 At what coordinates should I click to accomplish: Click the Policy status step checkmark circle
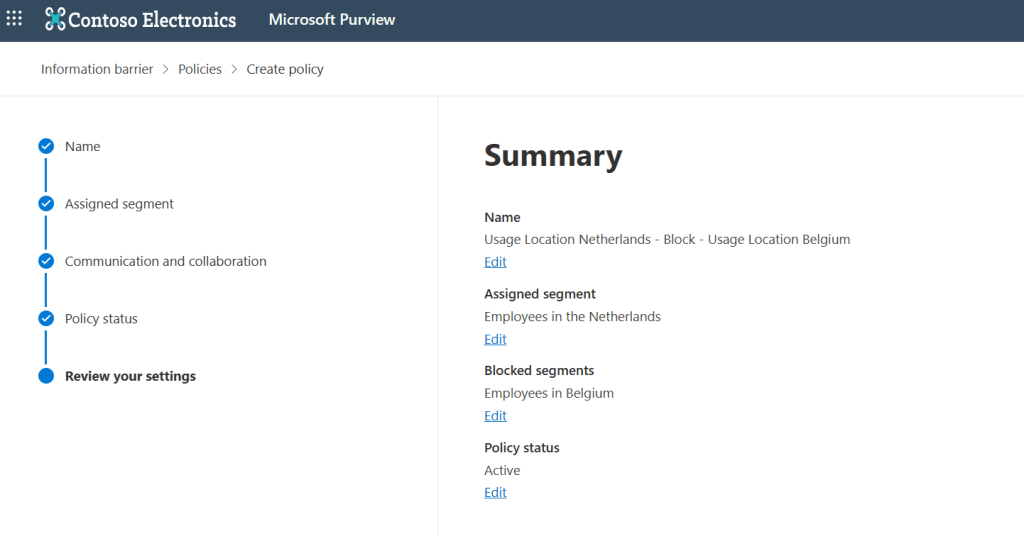coord(46,319)
